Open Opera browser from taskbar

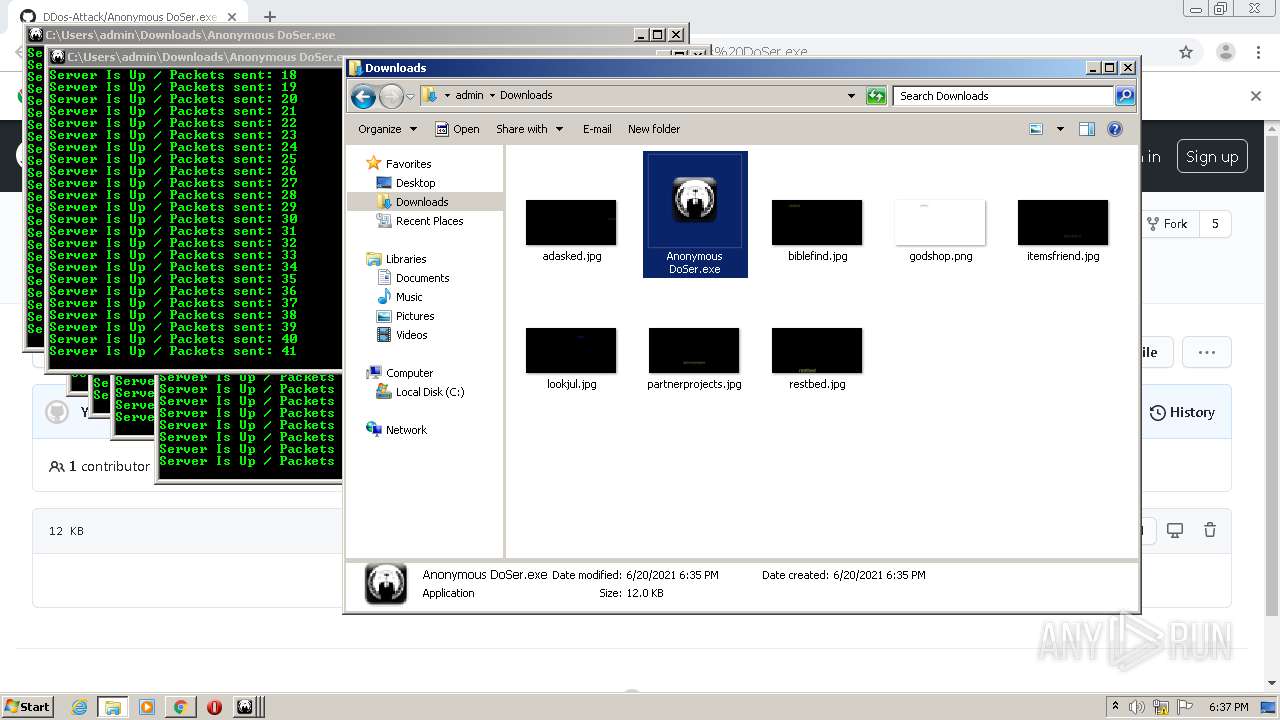point(214,707)
